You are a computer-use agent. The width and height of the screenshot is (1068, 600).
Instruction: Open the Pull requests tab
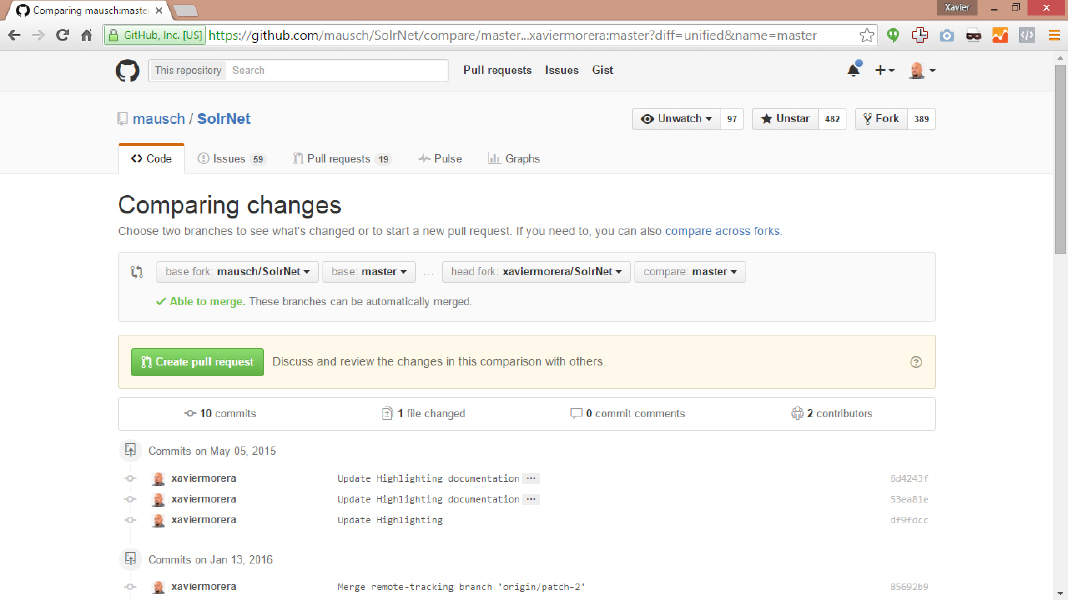[340, 159]
